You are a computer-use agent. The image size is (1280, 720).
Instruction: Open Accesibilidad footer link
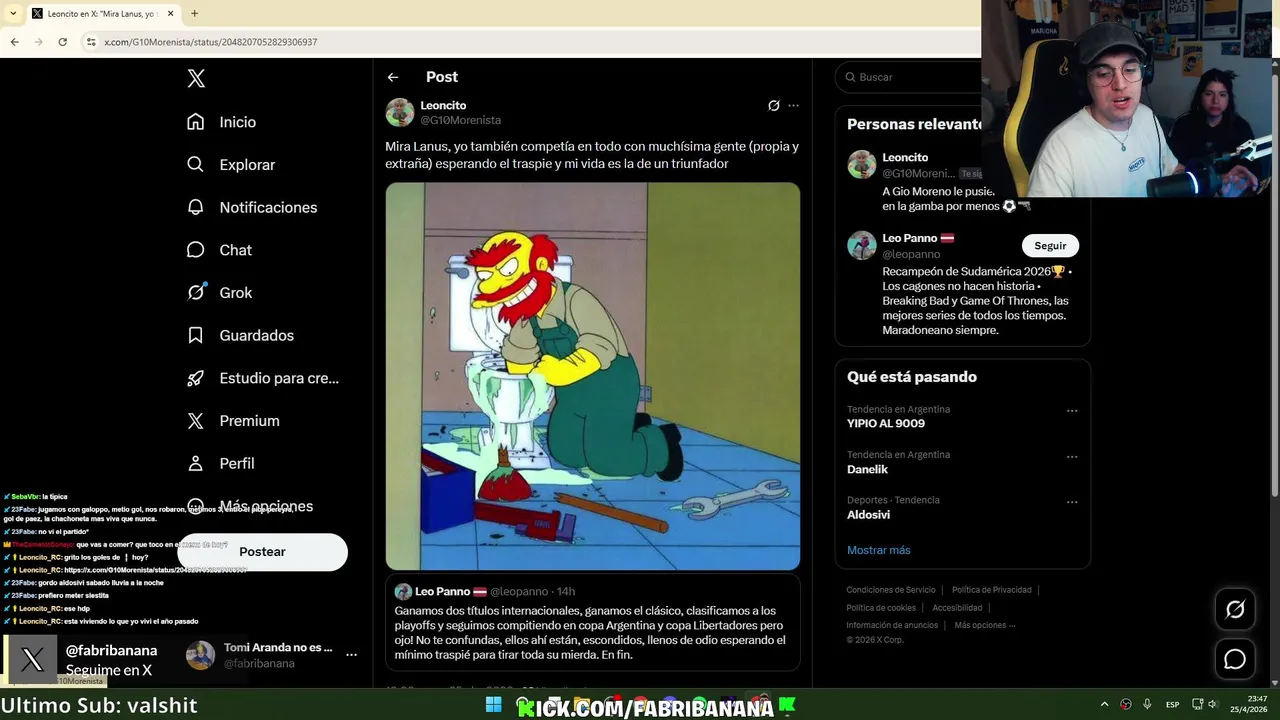(x=957, y=608)
